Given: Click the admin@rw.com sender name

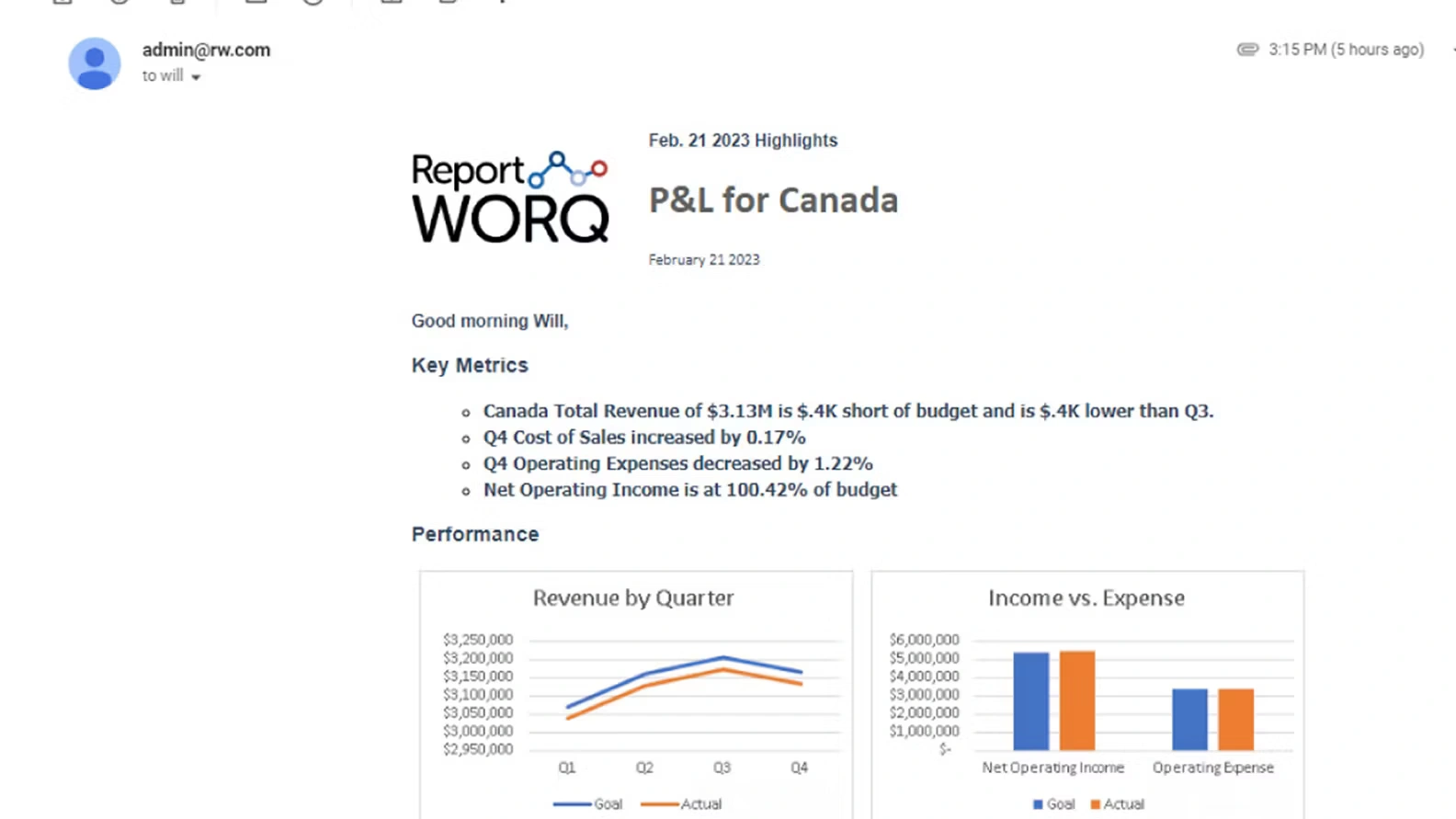Looking at the screenshot, I should [x=206, y=50].
